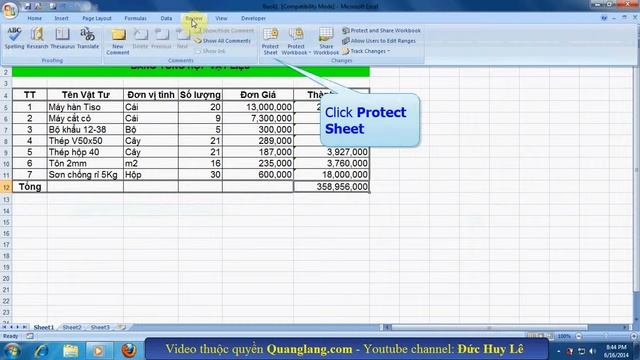
Task: Click the total cell 358,956,000
Action: (331, 187)
